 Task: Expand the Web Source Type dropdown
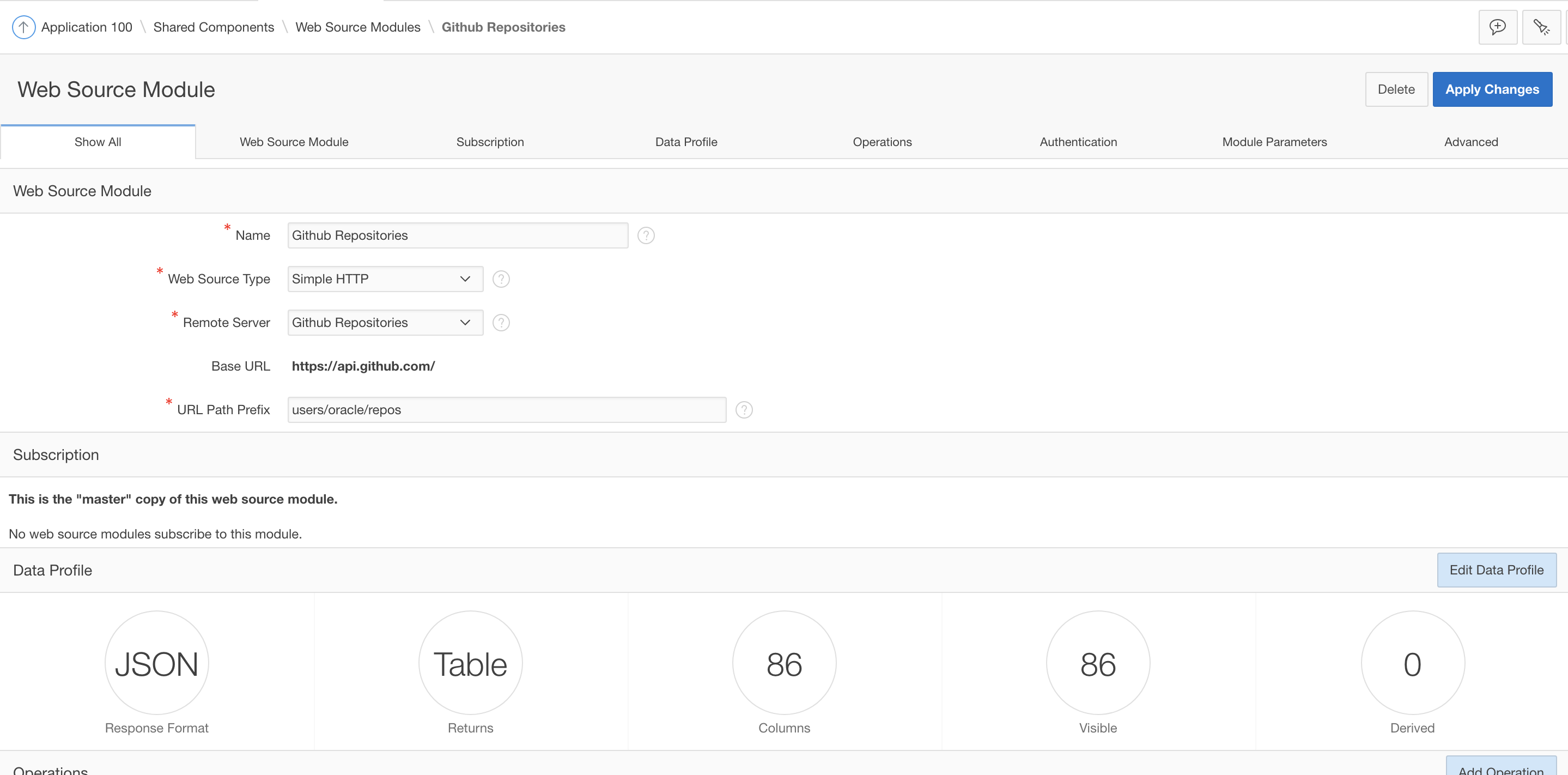[x=385, y=280]
